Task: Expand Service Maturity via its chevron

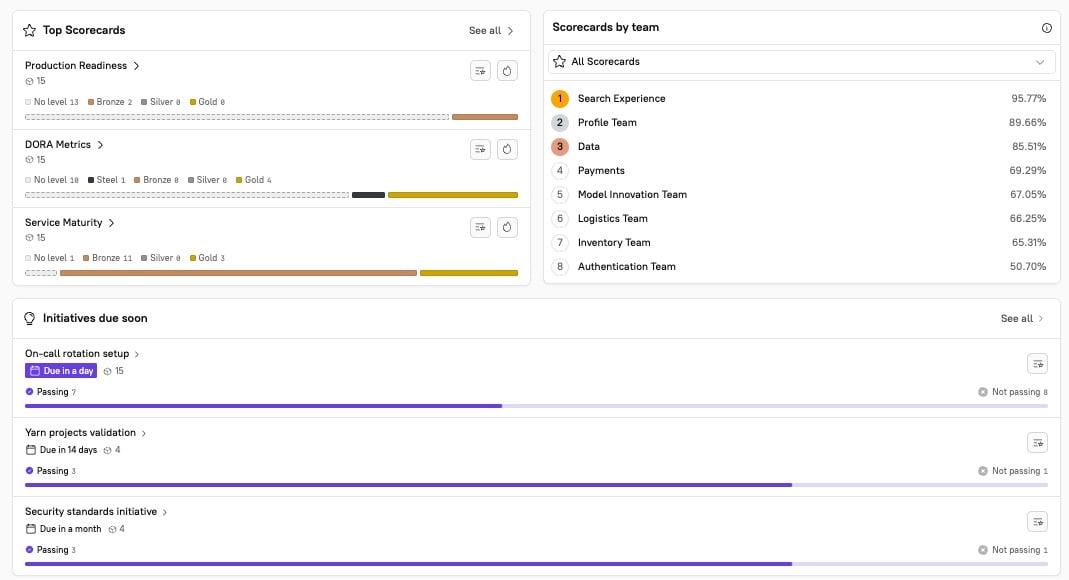Action: 111,223
